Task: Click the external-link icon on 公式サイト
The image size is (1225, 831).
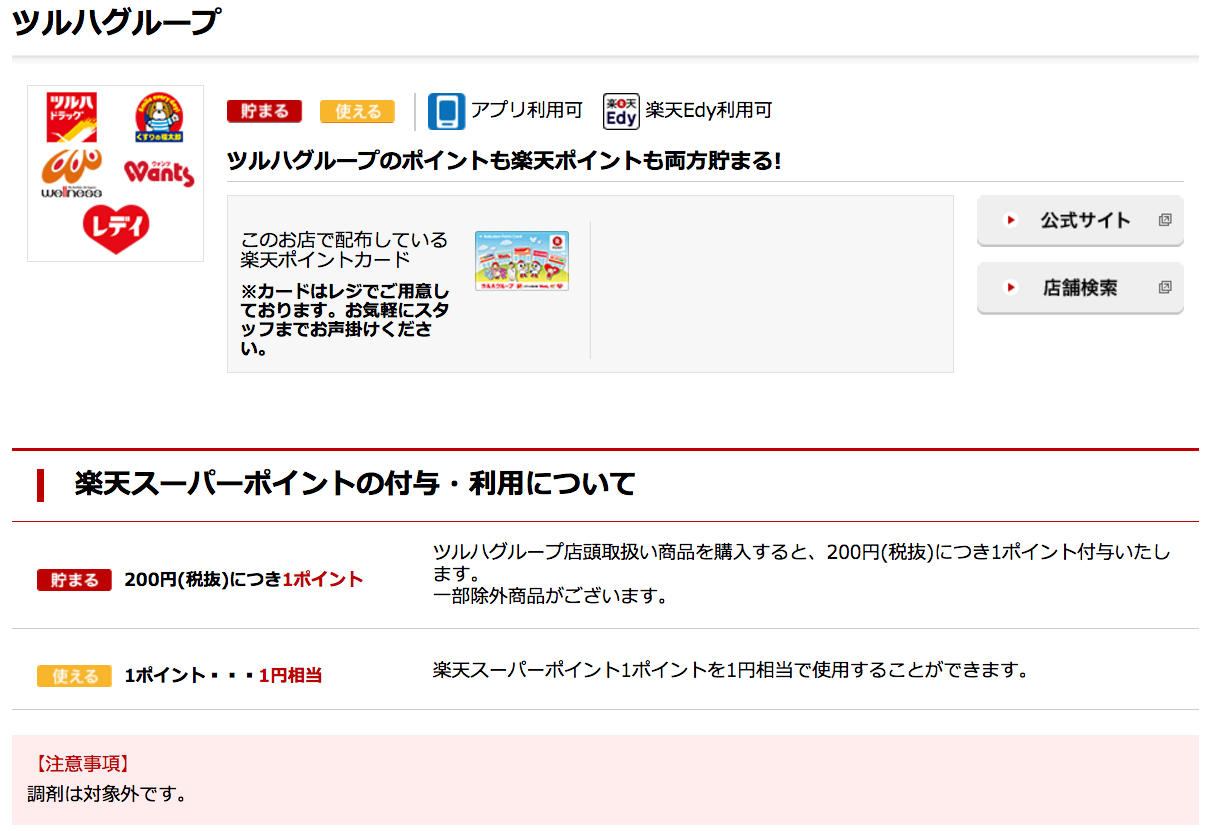Action: [x=1165, y=220]
